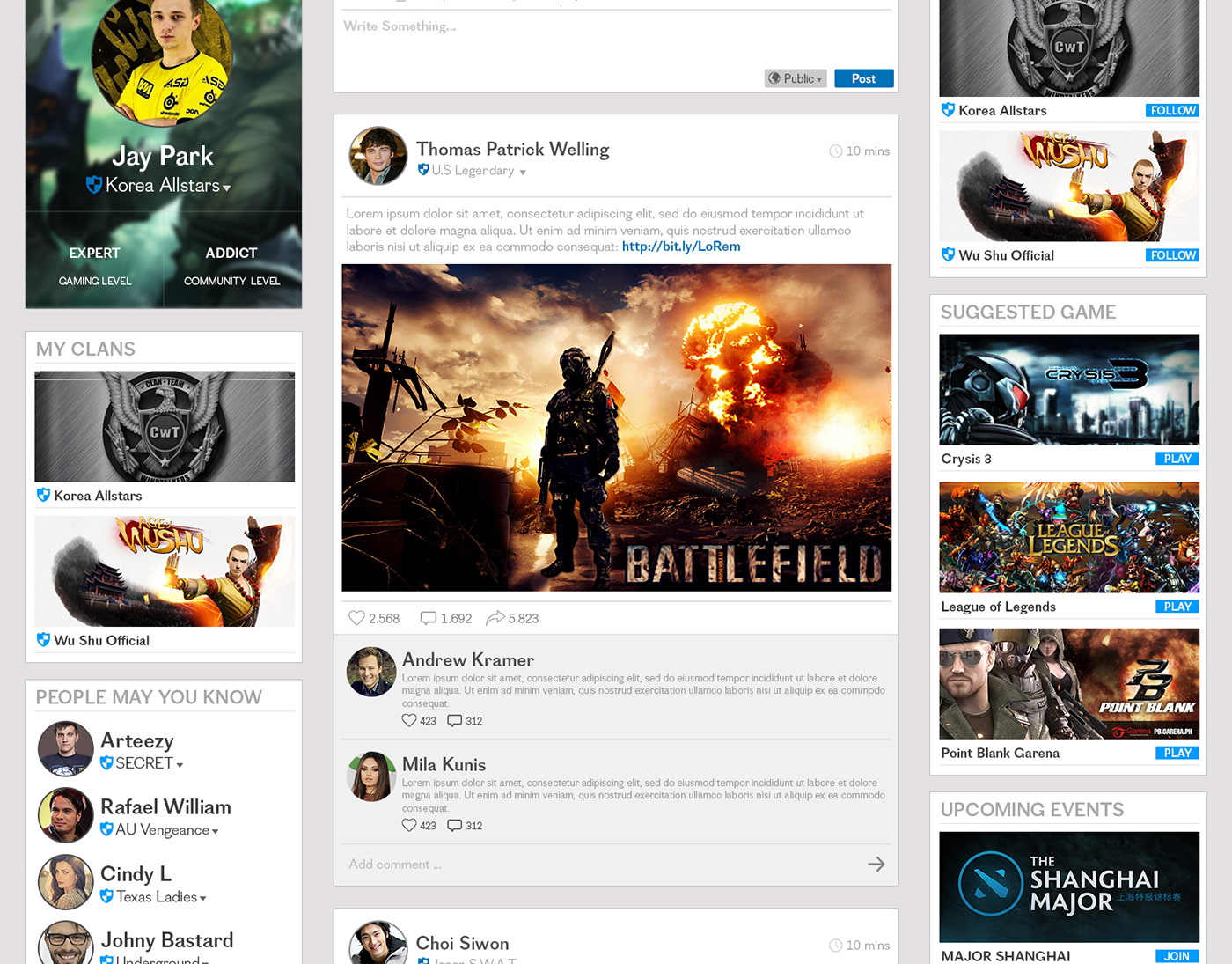The image size is (1232, 964).
Task: Expand AU Vengeance dropdown arrow
Action: (215, 832)
